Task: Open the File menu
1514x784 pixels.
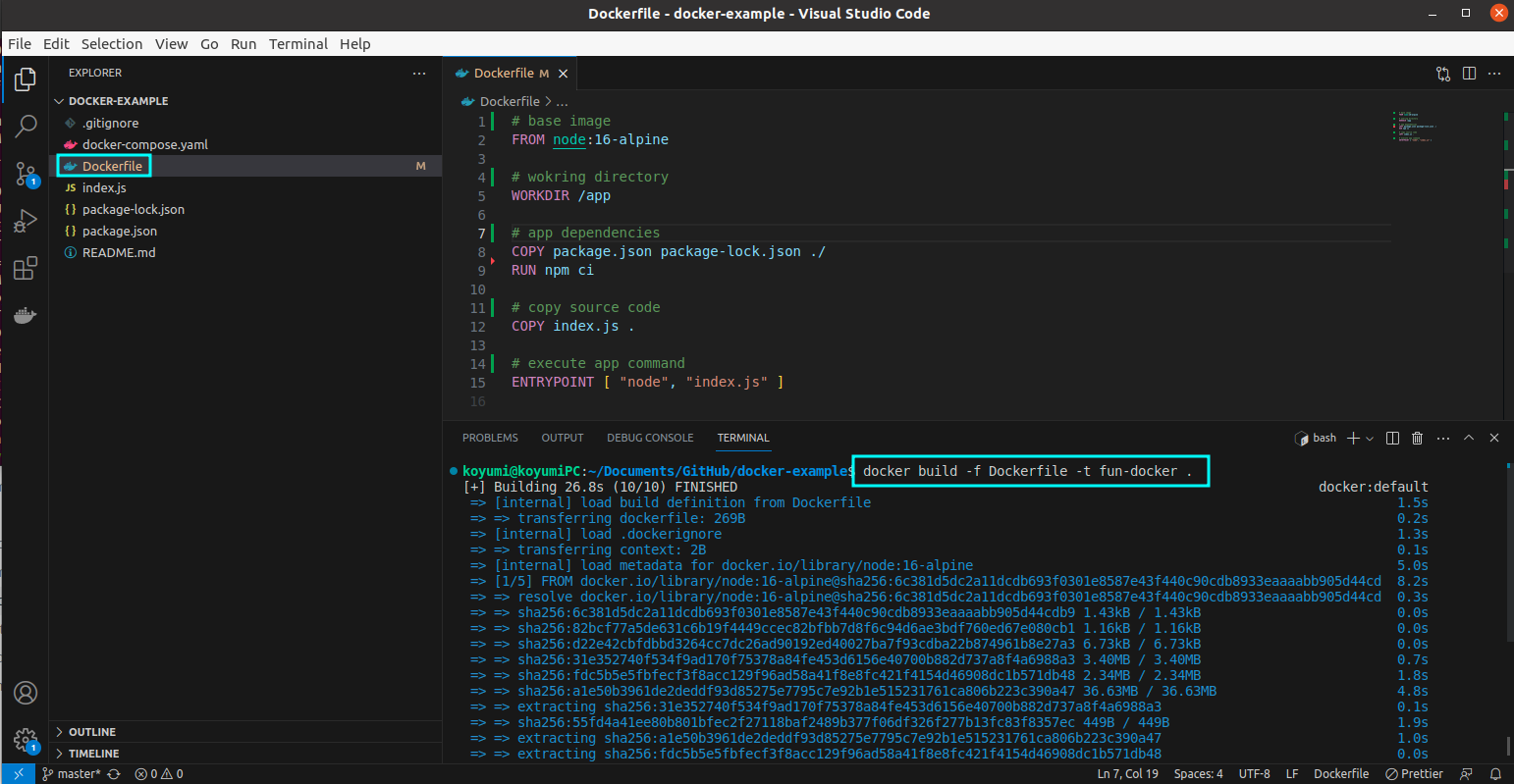Action: pos(20,44)
